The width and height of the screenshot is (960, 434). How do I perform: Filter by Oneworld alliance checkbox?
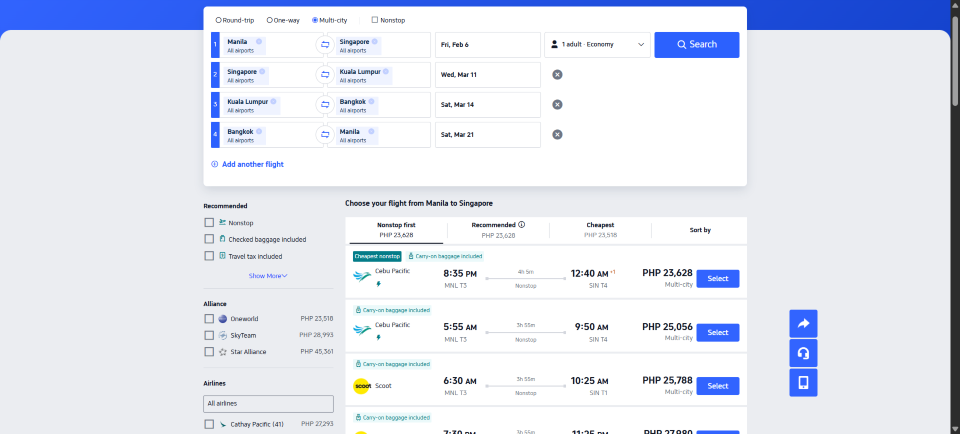pyautogui.click(x=209, y=319)
